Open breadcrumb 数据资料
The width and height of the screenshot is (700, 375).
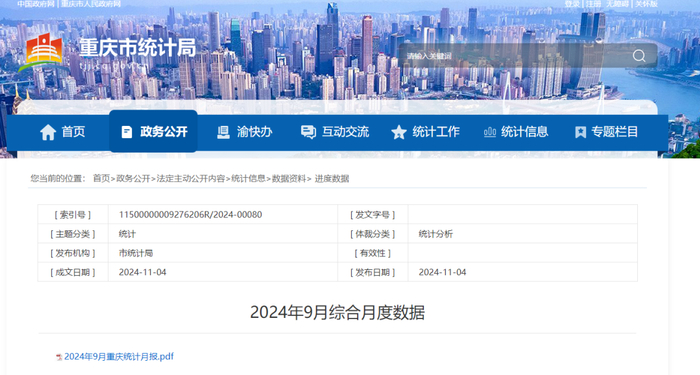[289, 179]
